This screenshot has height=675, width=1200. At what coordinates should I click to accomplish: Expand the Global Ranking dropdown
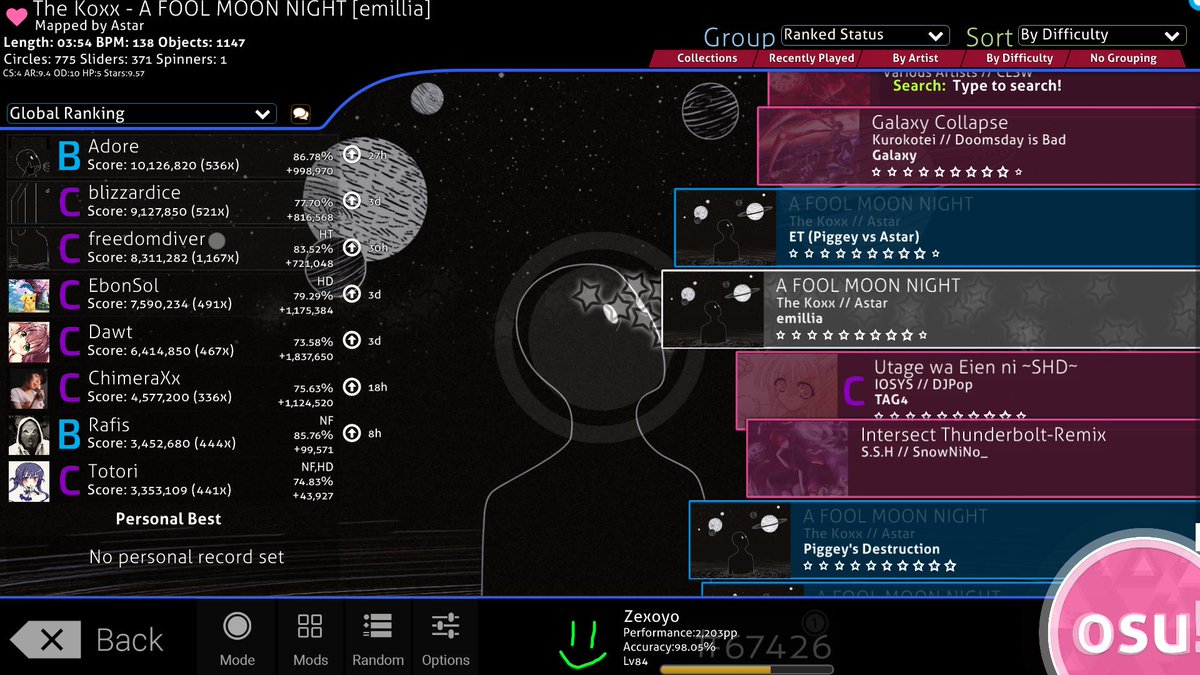[x=141, y=114]
